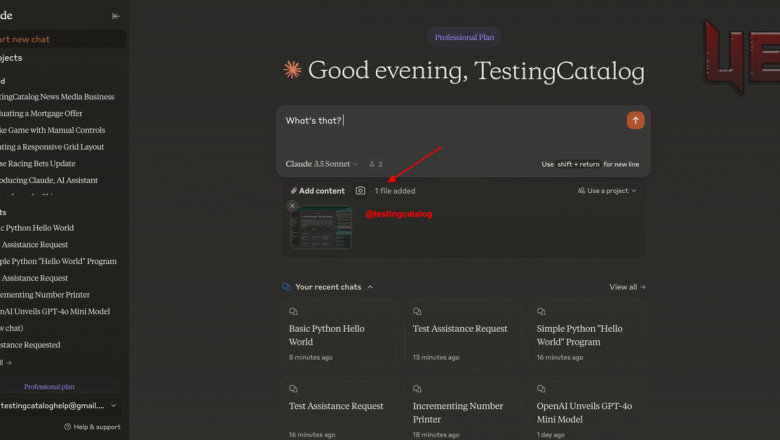The width and height of the screenshot is (780, 440).
Task: Open sidebar chat about News Media Business
Action: click(x=57, y=96)
